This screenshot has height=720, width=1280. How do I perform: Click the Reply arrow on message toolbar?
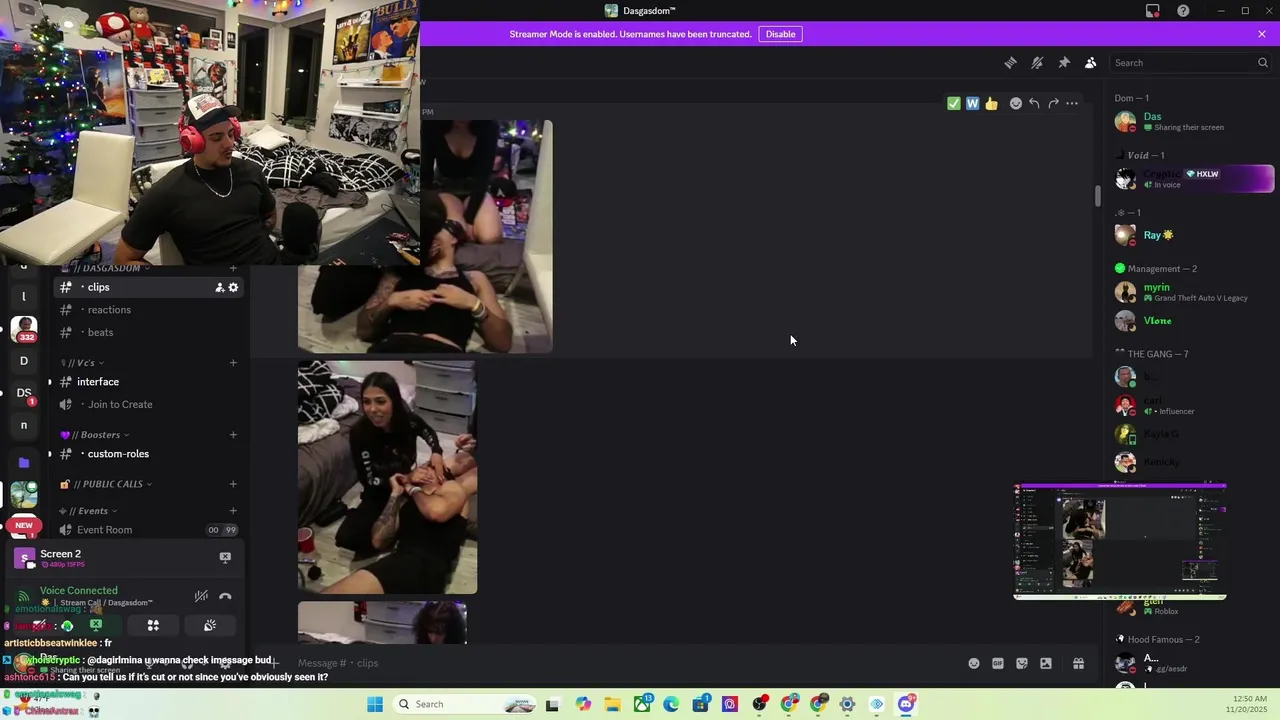pos(1034,103)
